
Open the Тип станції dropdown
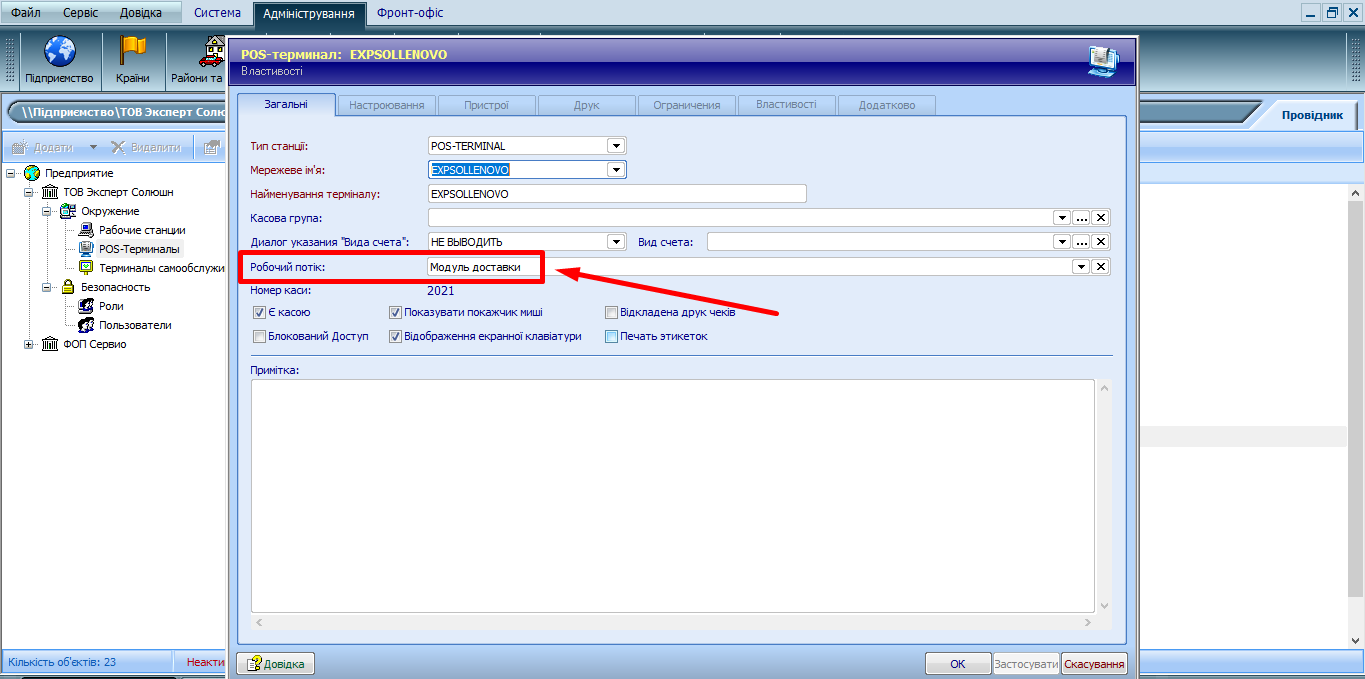pyautogui.click(x=616, y=146)
